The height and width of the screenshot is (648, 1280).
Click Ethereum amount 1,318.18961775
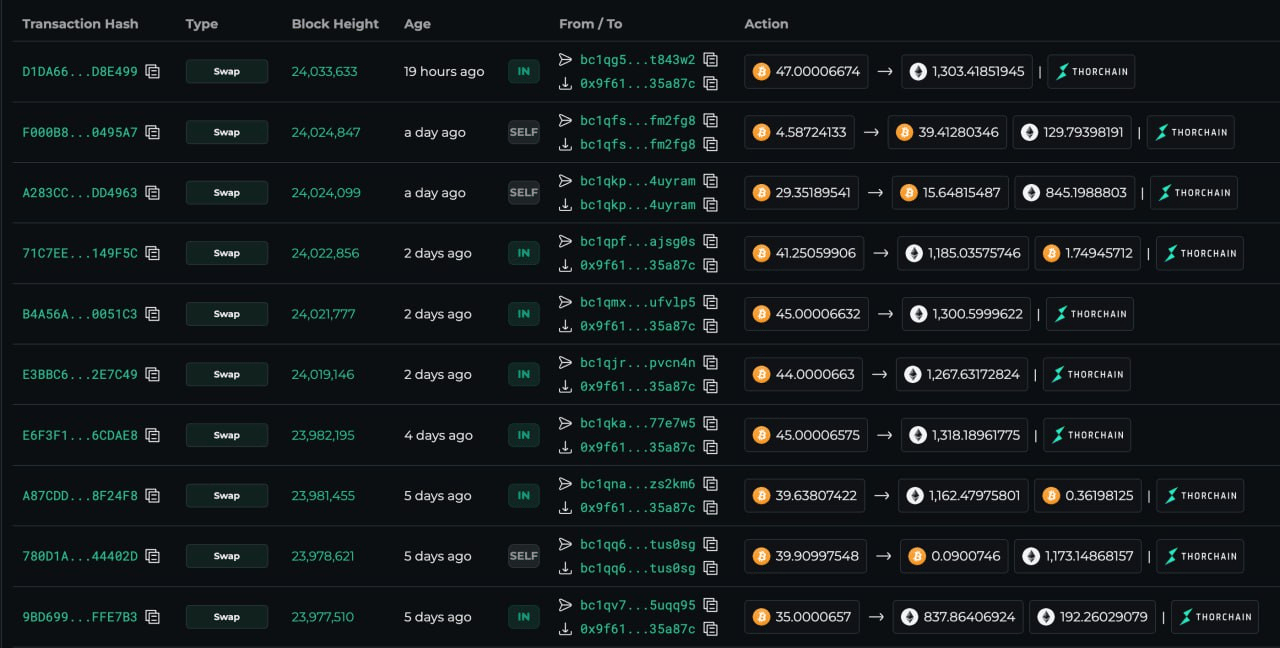point(966,435)
